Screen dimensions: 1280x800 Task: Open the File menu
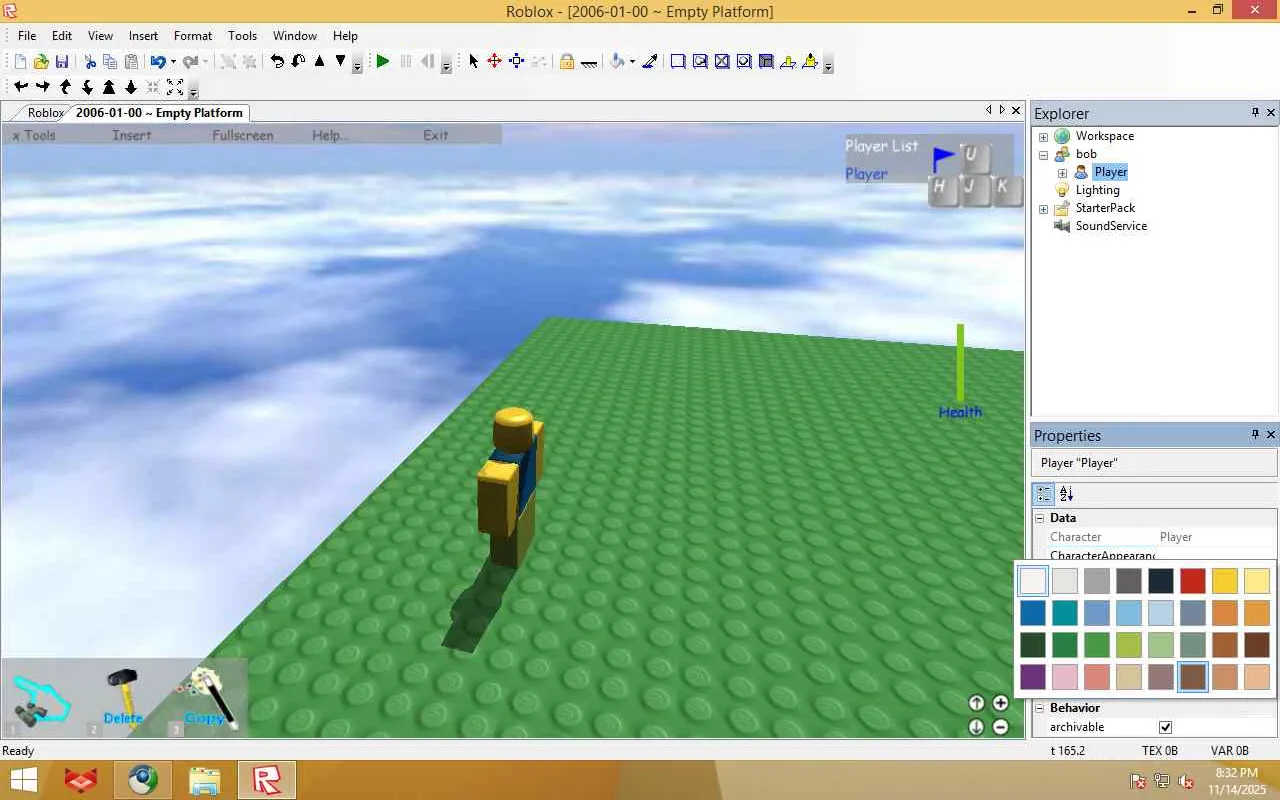click(x=27, y=35)
